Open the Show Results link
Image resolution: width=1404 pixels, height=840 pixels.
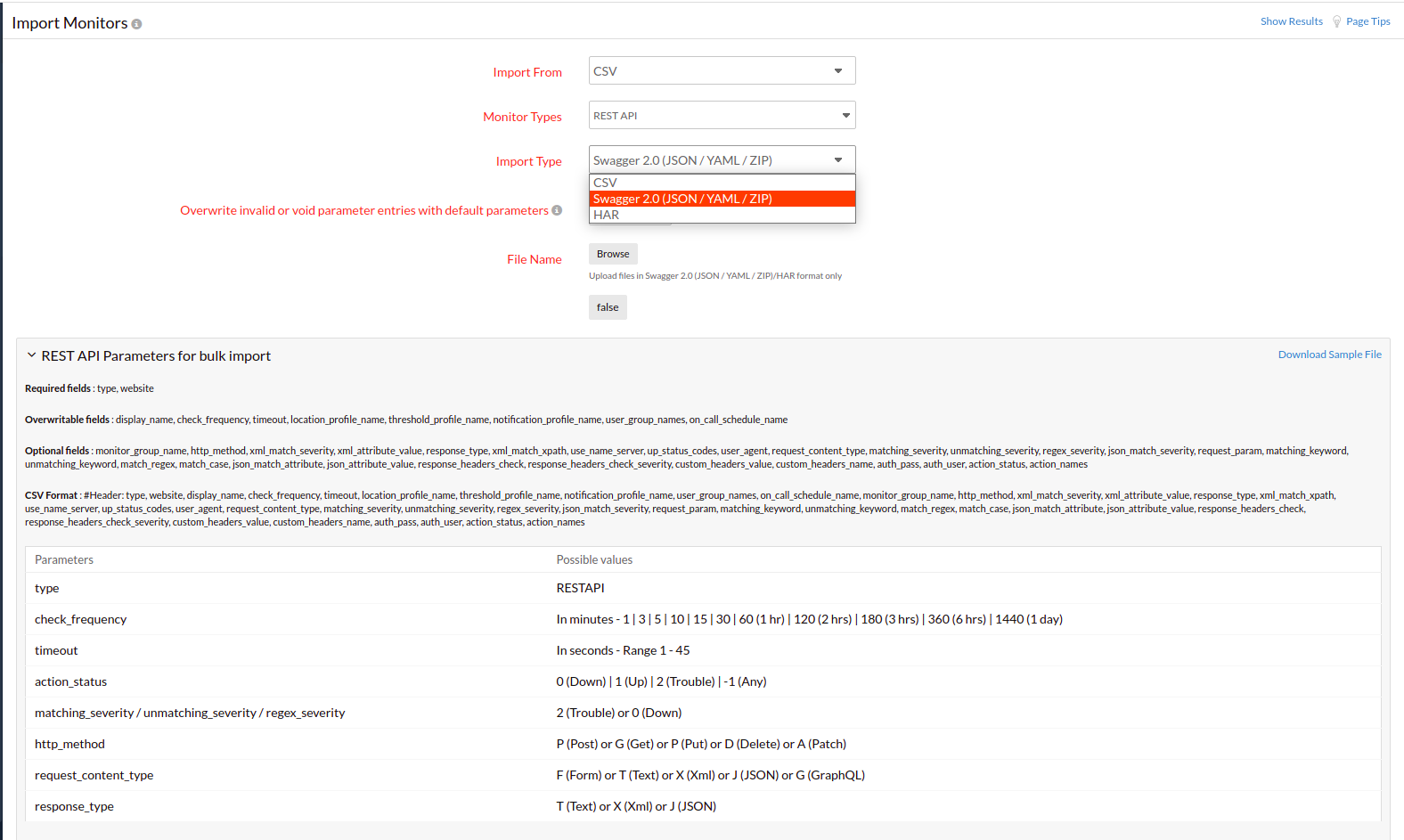click(1291, 21)
